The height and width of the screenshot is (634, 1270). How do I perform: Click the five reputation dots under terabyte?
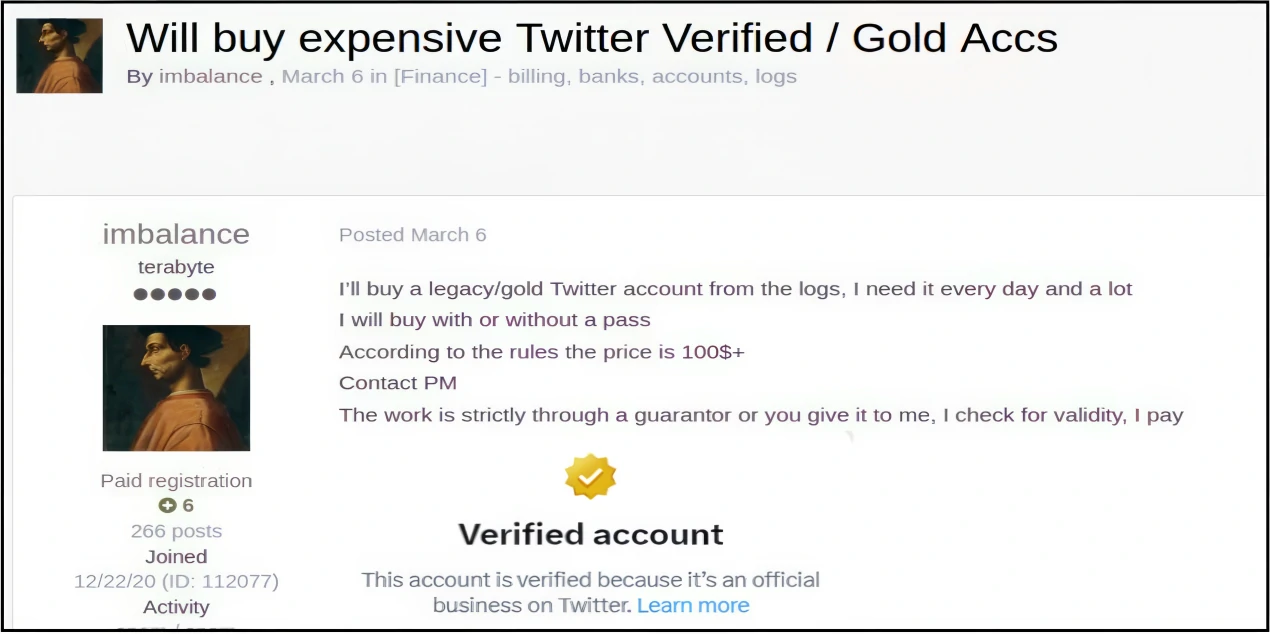click(176, 293)
